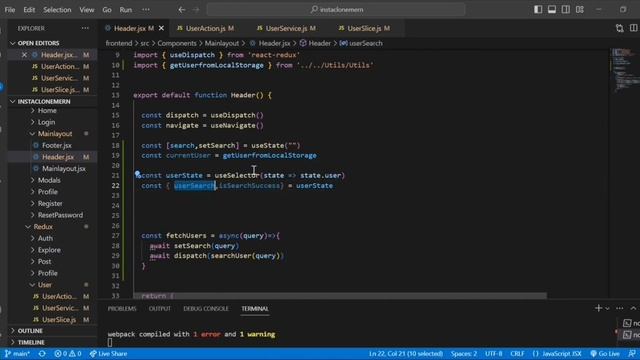The height and width of the screenshot is (360, 640).
Task: Switch to UserSlice.js tab
Action: click(x=364, y=28)
